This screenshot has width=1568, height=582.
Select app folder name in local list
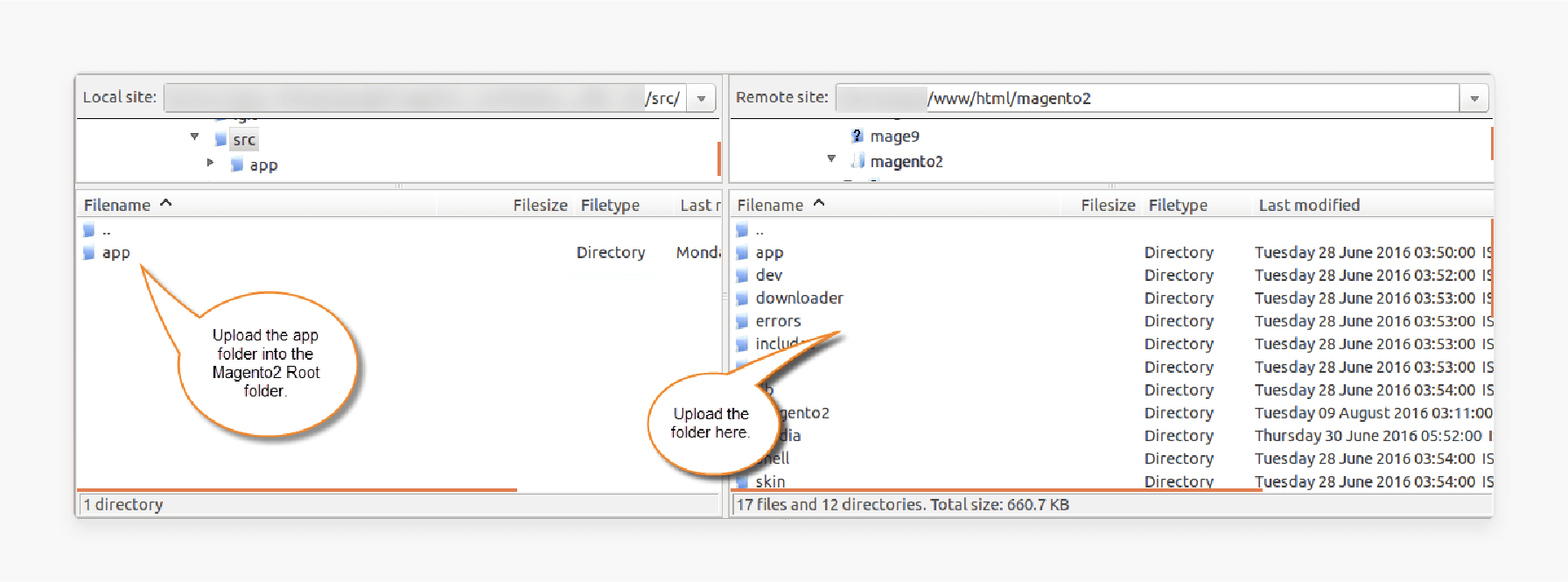point(116,253)
